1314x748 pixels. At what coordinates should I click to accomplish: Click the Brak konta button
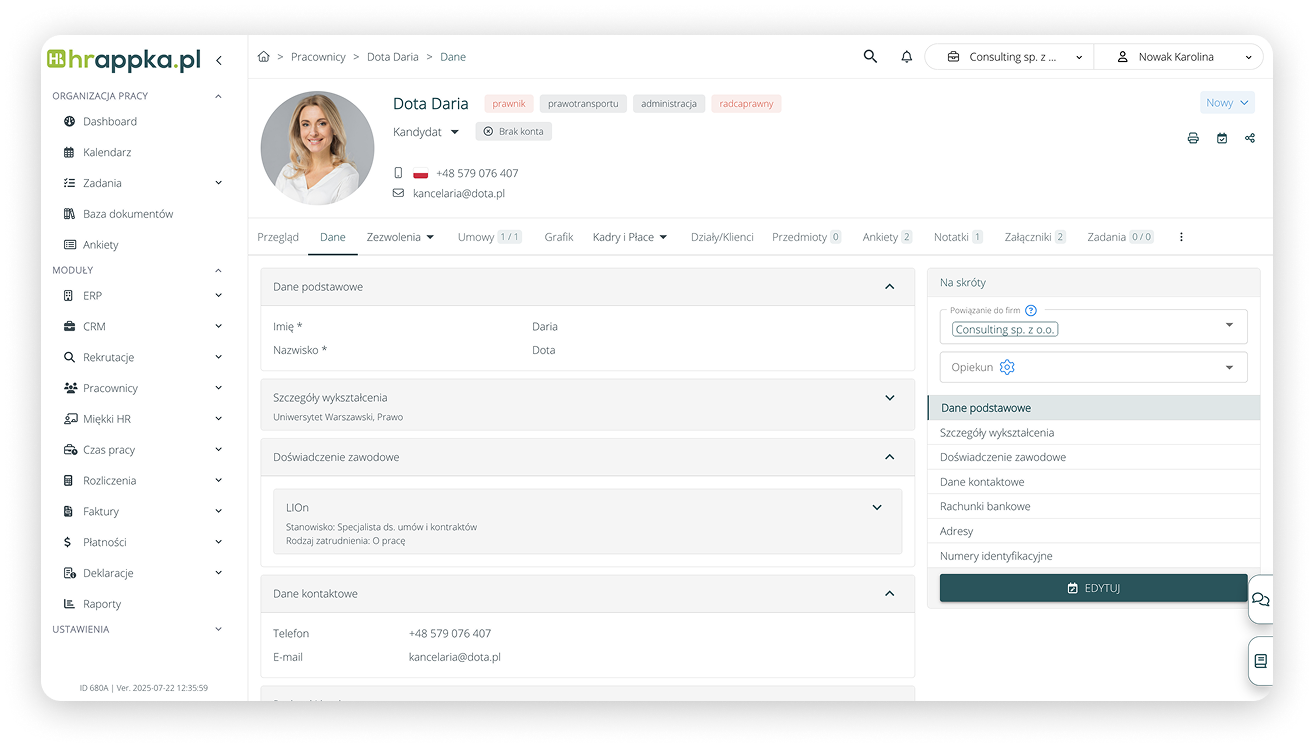(513, 132)
